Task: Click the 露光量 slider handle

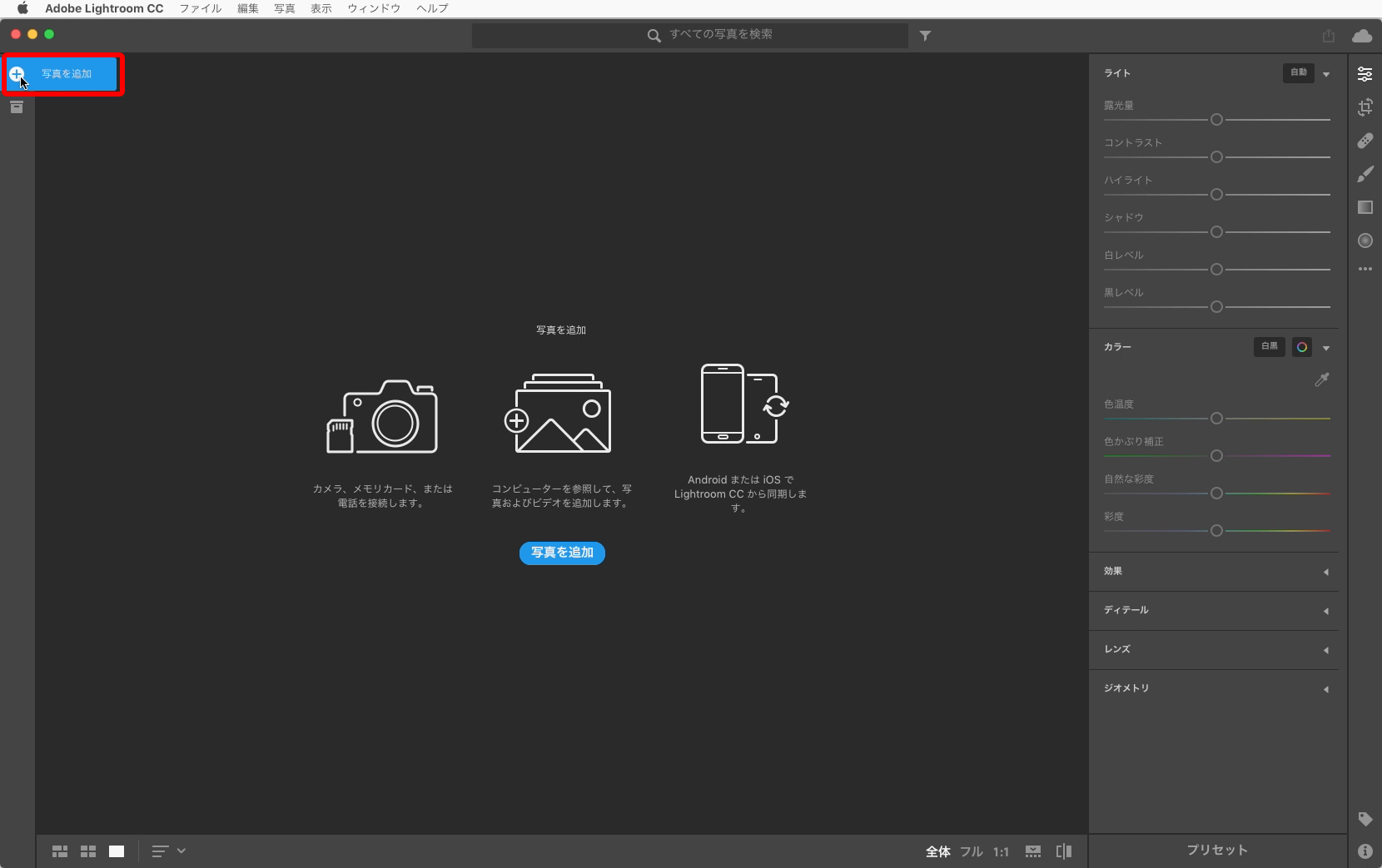Action: (1216, 120)
